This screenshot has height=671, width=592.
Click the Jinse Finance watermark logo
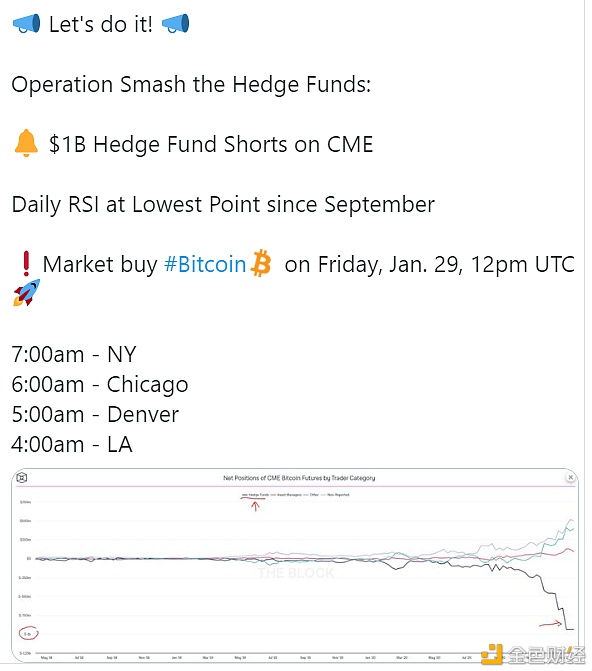coord(534,655)
